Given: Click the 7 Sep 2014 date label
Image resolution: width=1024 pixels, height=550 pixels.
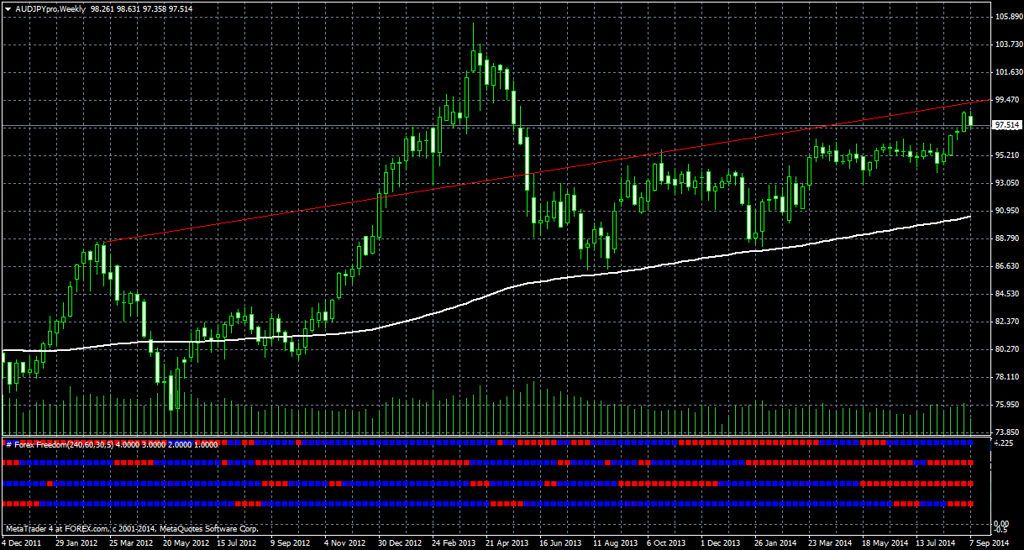Looking at the screenshot, I should pos(990,542).
